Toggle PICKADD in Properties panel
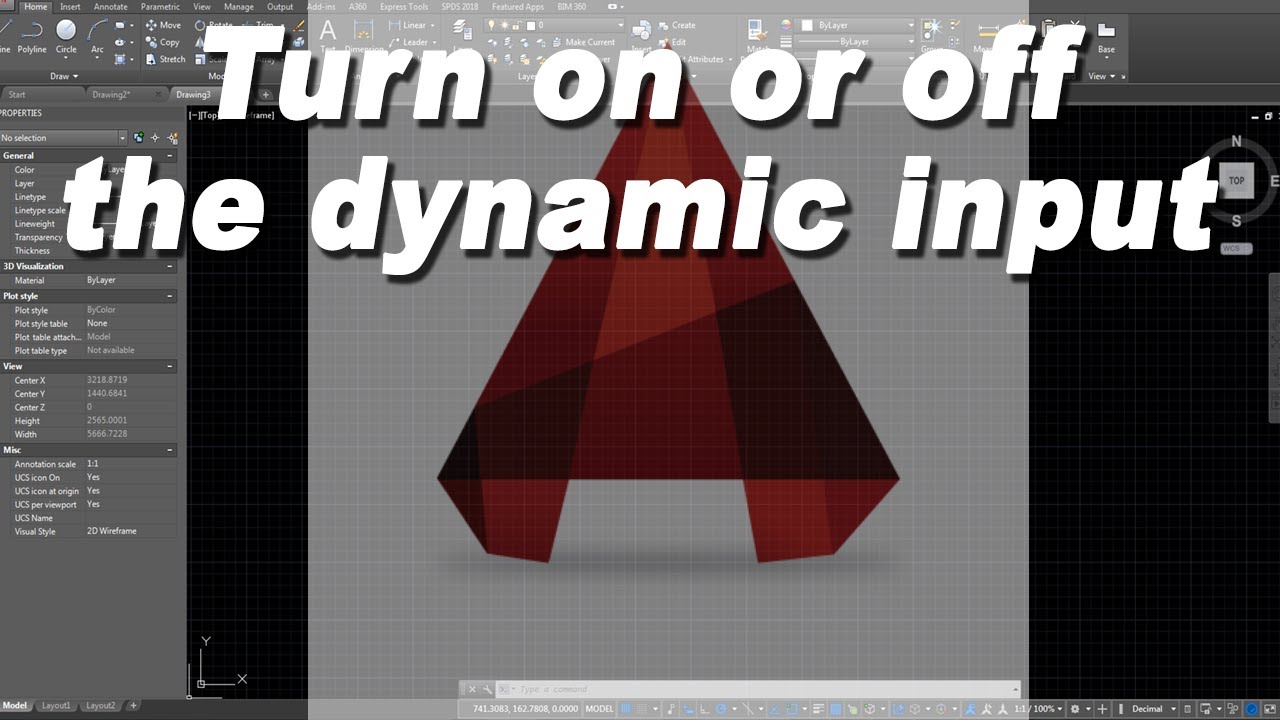Image resolution: width=1280 pixels, height=720 pixels. (x=139, y=137)
